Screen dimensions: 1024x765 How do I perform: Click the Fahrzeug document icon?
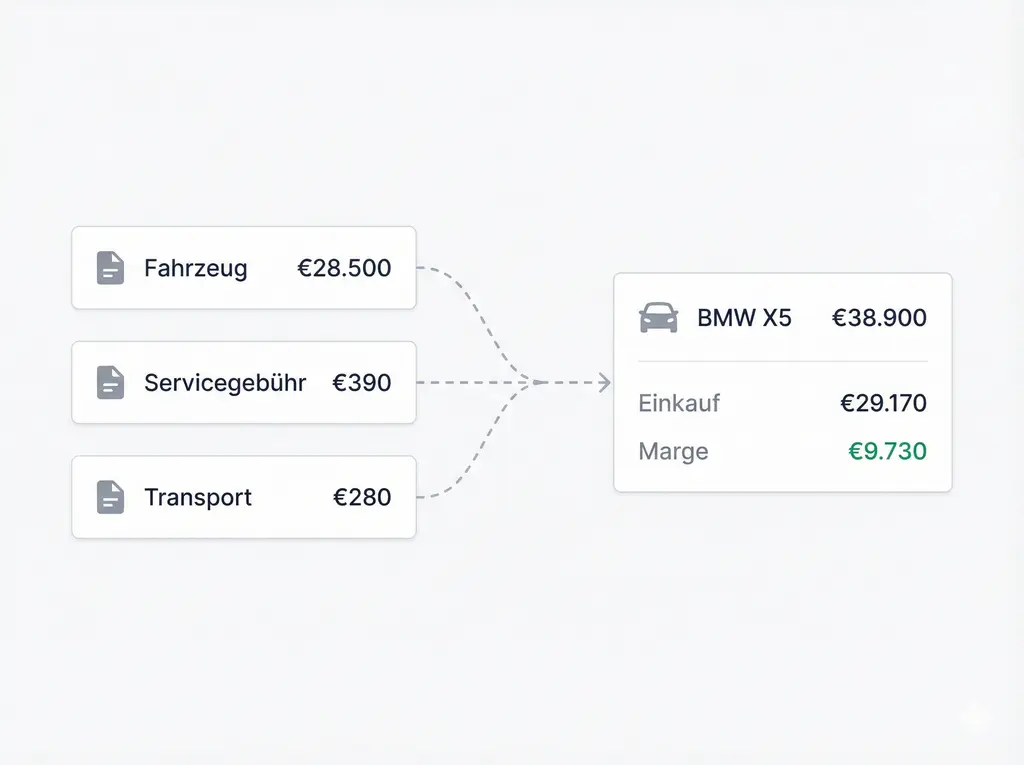pos(110,268)
